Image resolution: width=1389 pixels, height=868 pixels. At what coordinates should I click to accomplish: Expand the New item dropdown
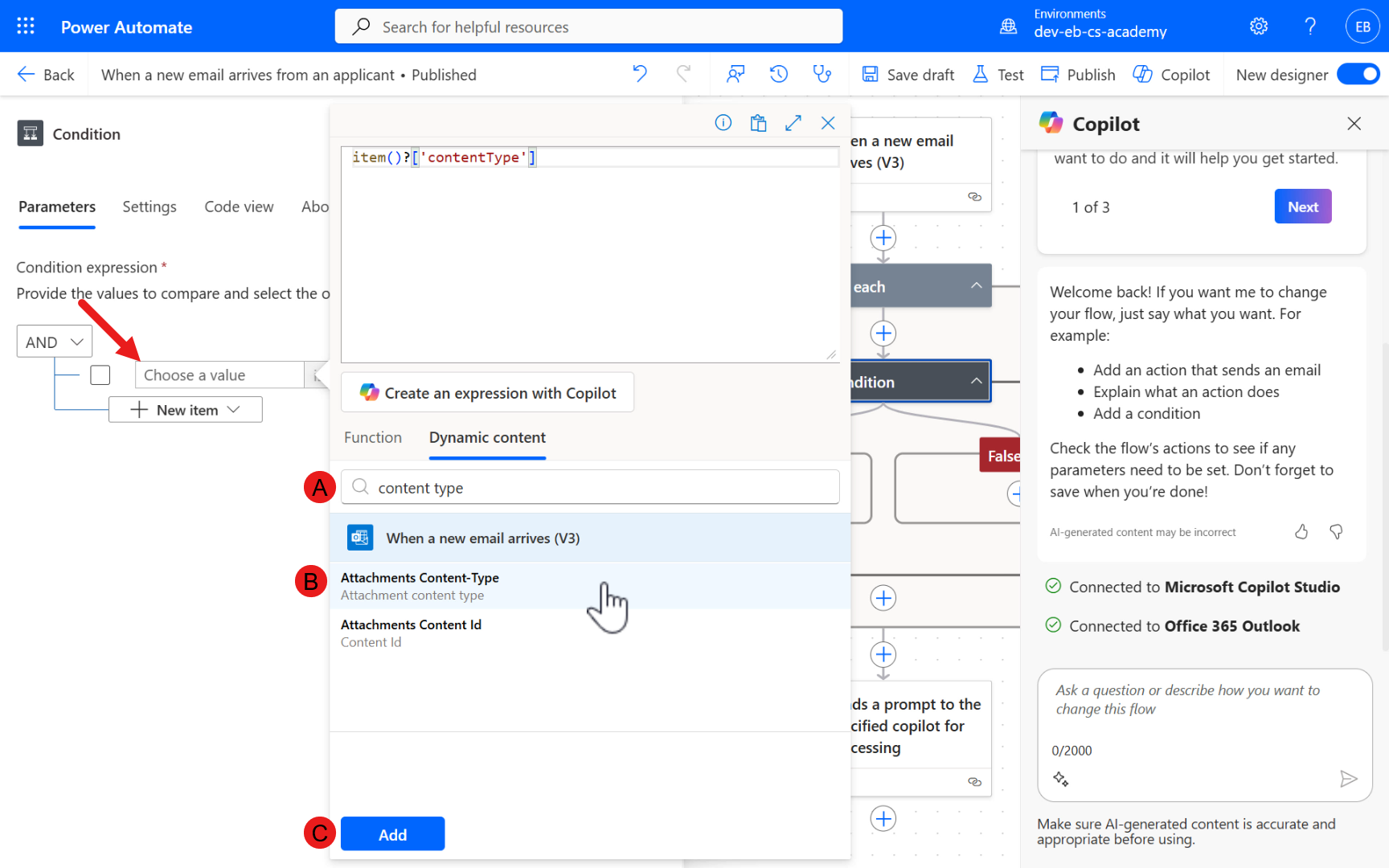[x=186, y=410]
